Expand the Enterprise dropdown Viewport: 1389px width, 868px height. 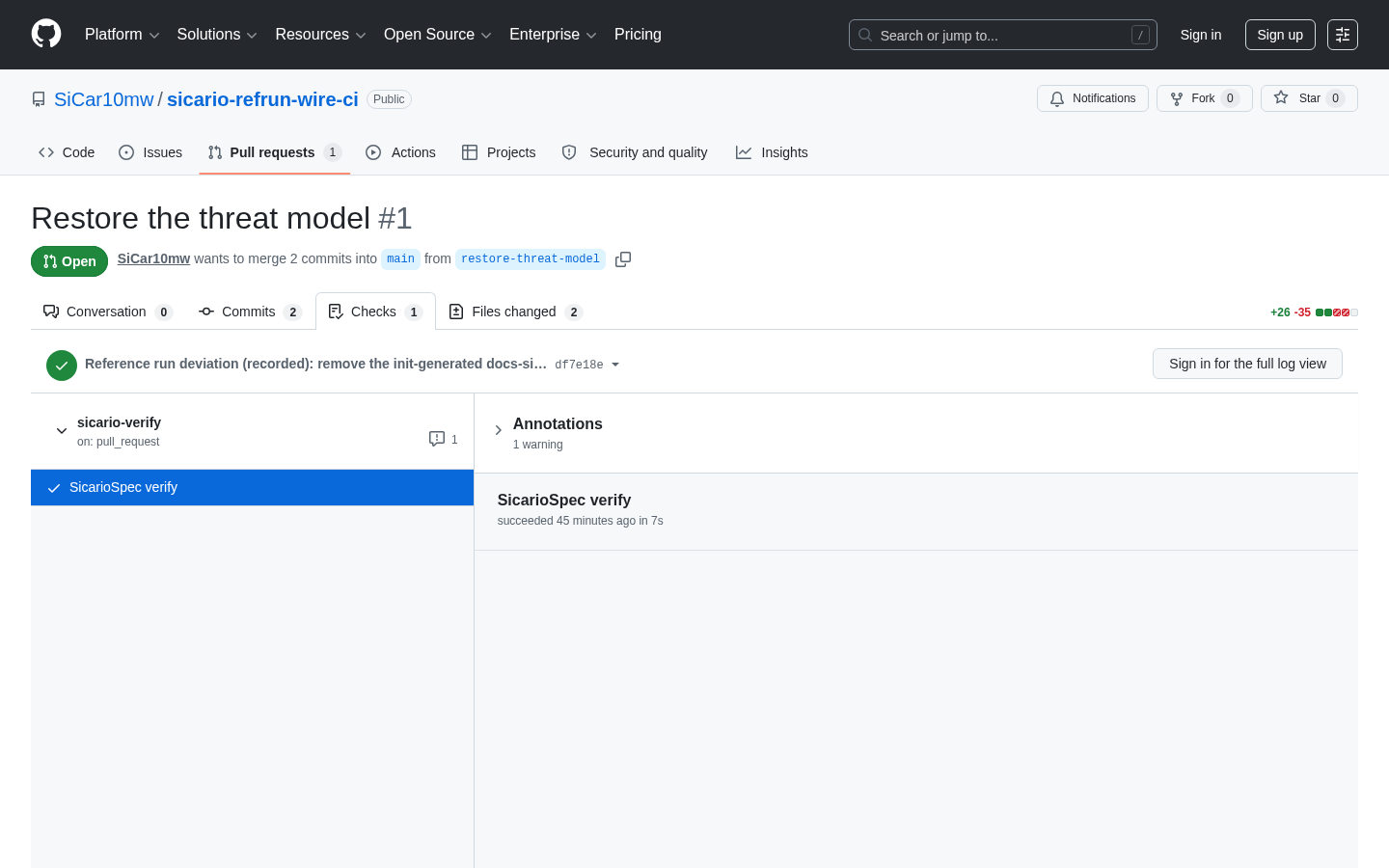pos(553,35)
